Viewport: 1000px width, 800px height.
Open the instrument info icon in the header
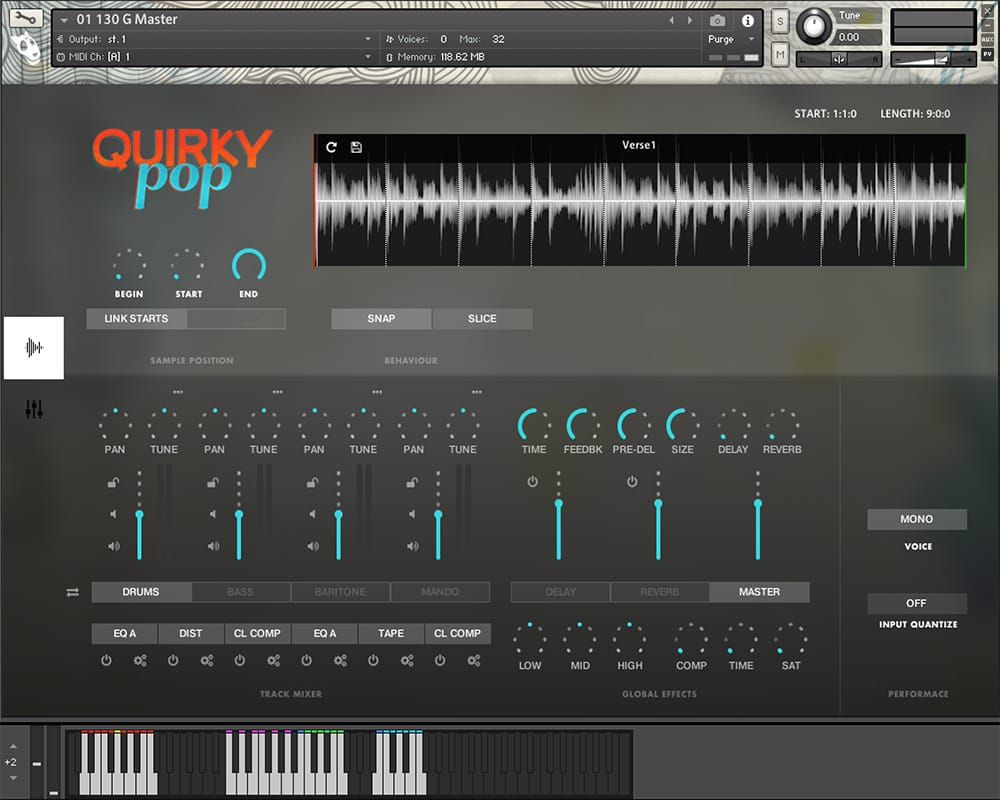click(x=747, y=21)
